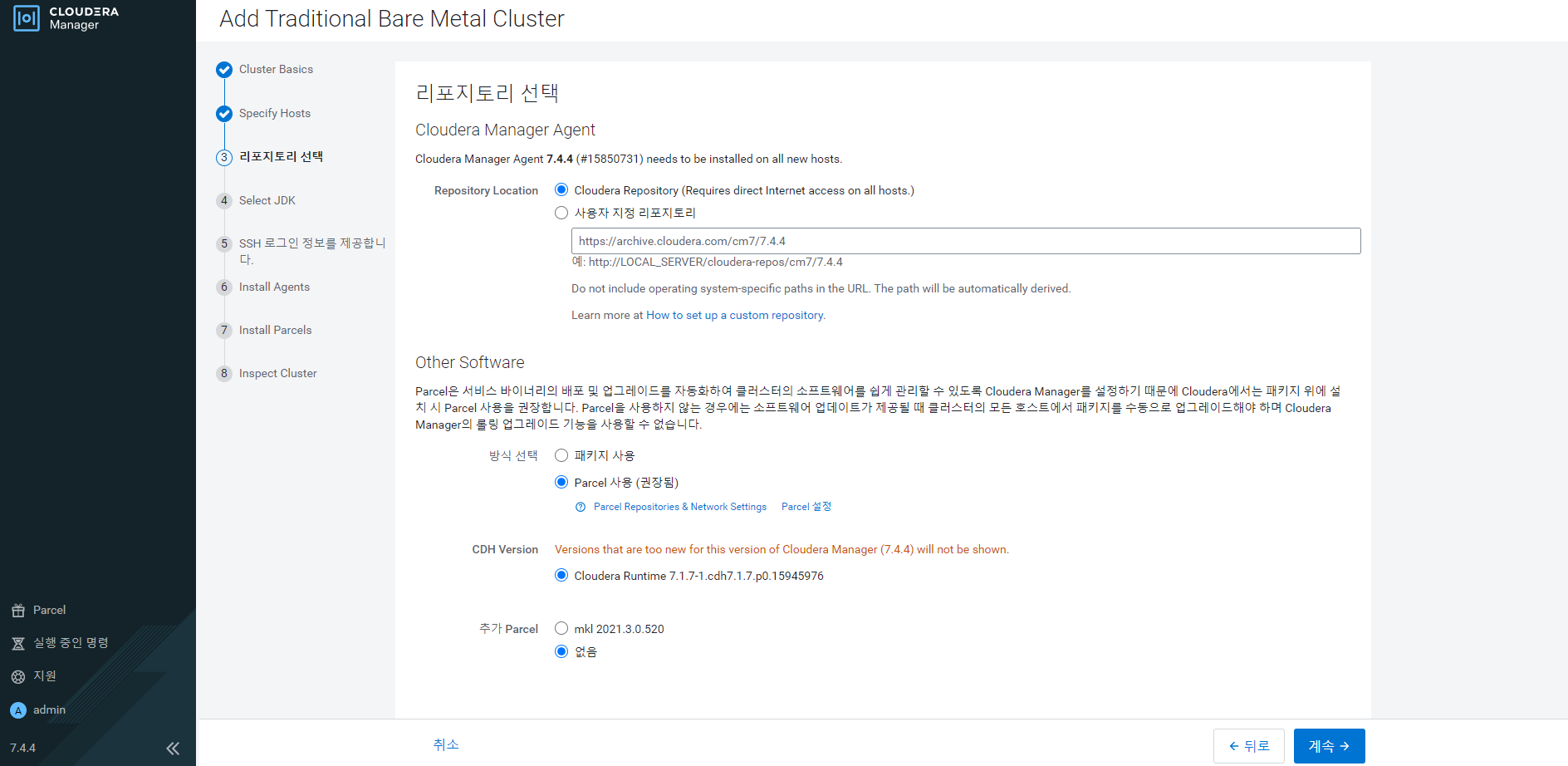Click the step 6 number badge
Screen dimensions: 1568x766
[x=224, y=287]
